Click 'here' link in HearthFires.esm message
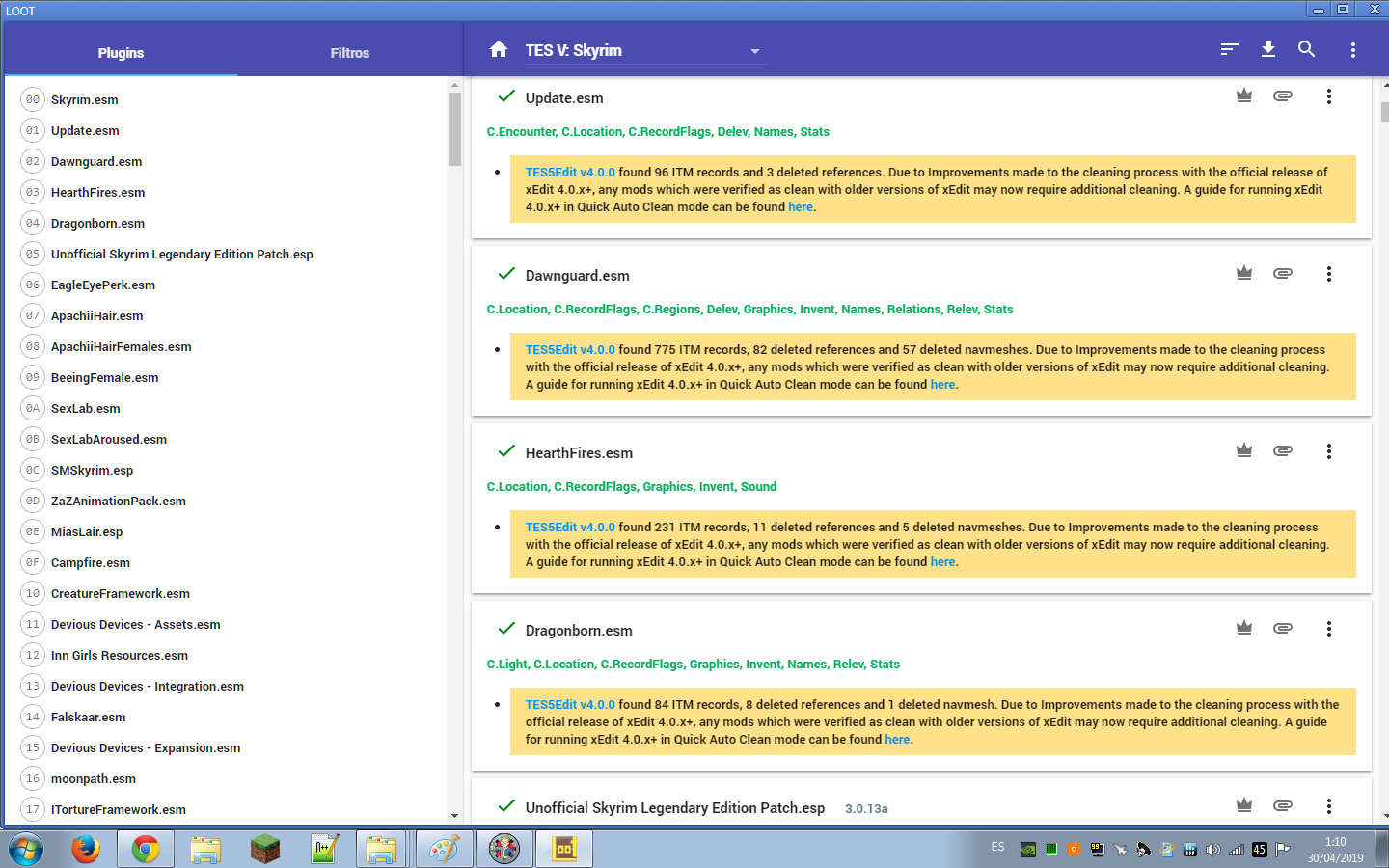 click(943, 562)
